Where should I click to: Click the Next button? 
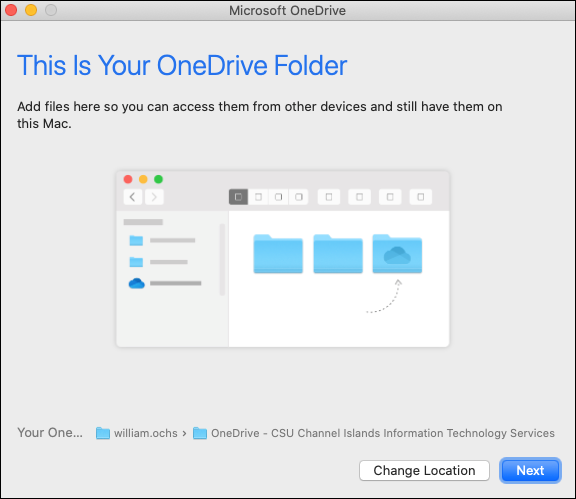pos(530,470)
